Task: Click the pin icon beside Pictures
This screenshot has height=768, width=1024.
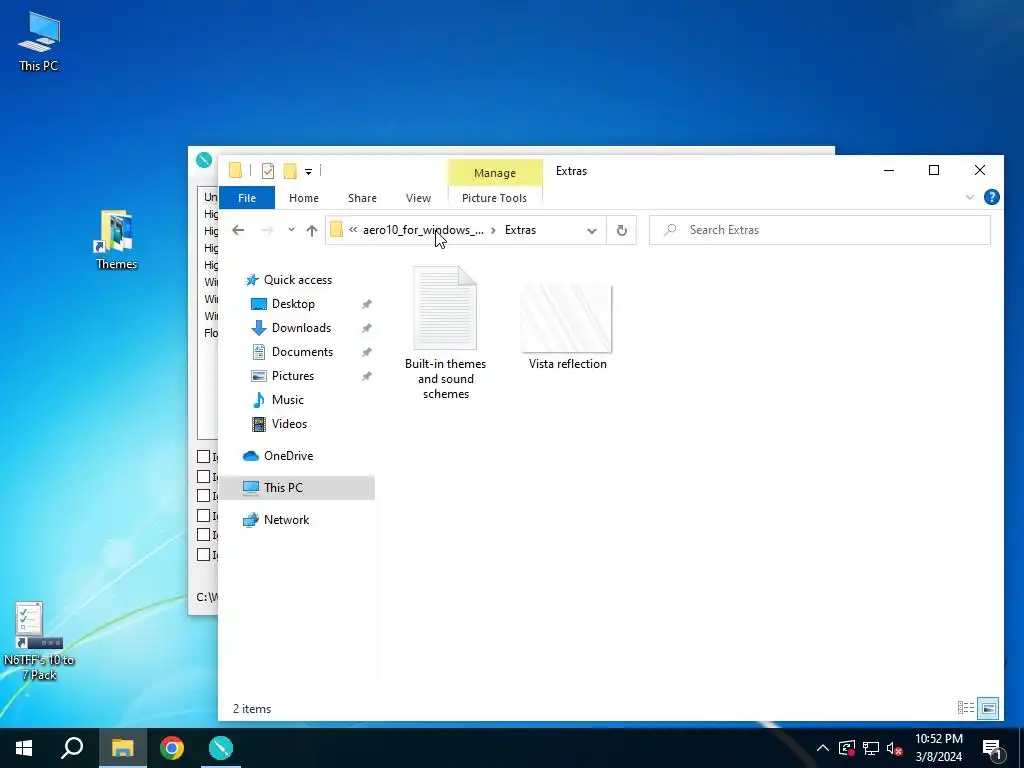Action: (366, 376)
